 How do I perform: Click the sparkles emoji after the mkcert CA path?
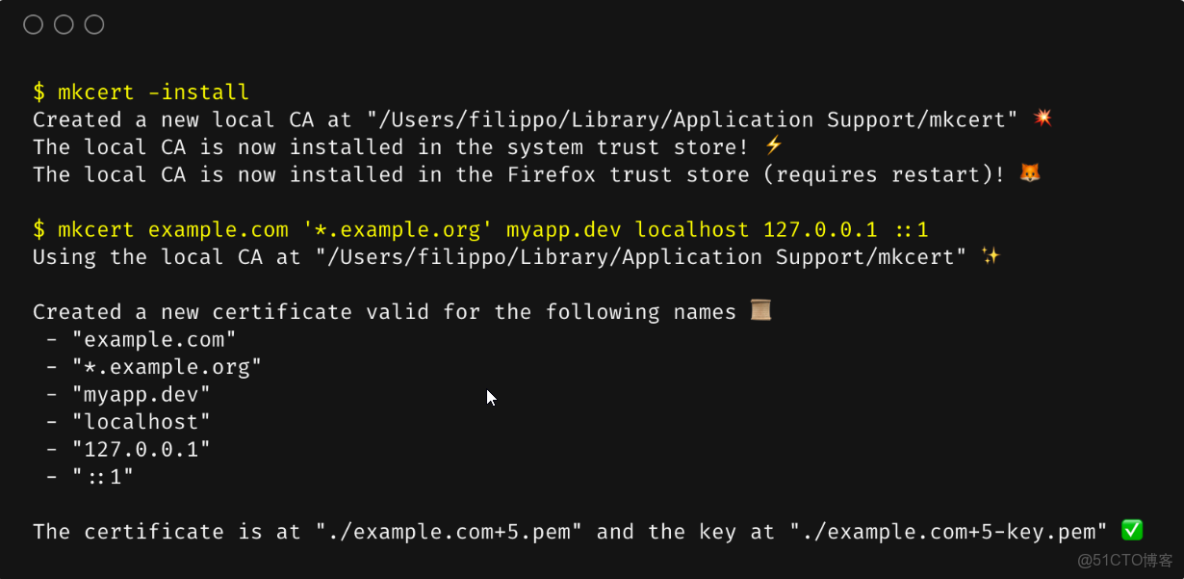990,256
